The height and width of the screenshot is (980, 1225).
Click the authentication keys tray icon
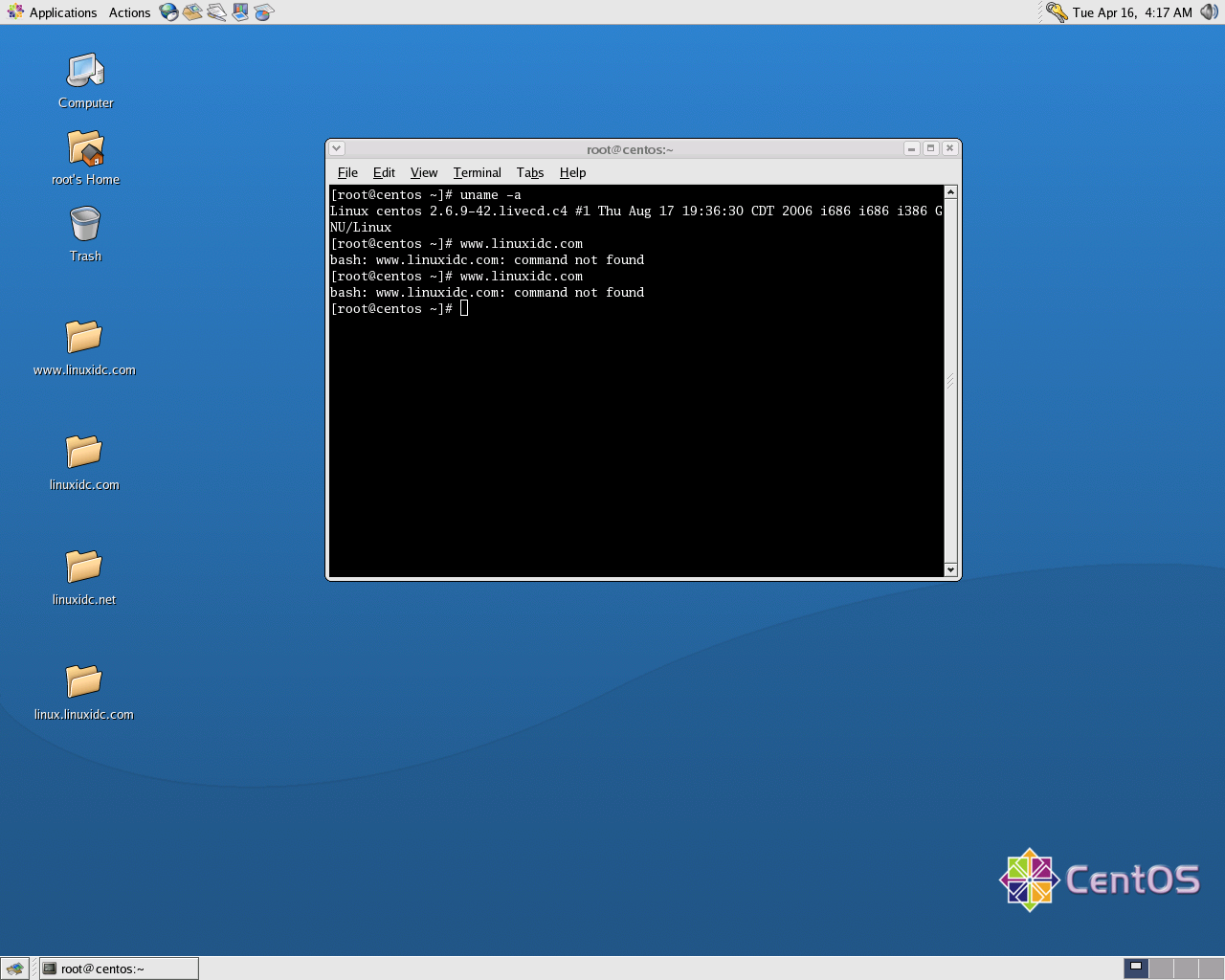tap(1057, 12)
